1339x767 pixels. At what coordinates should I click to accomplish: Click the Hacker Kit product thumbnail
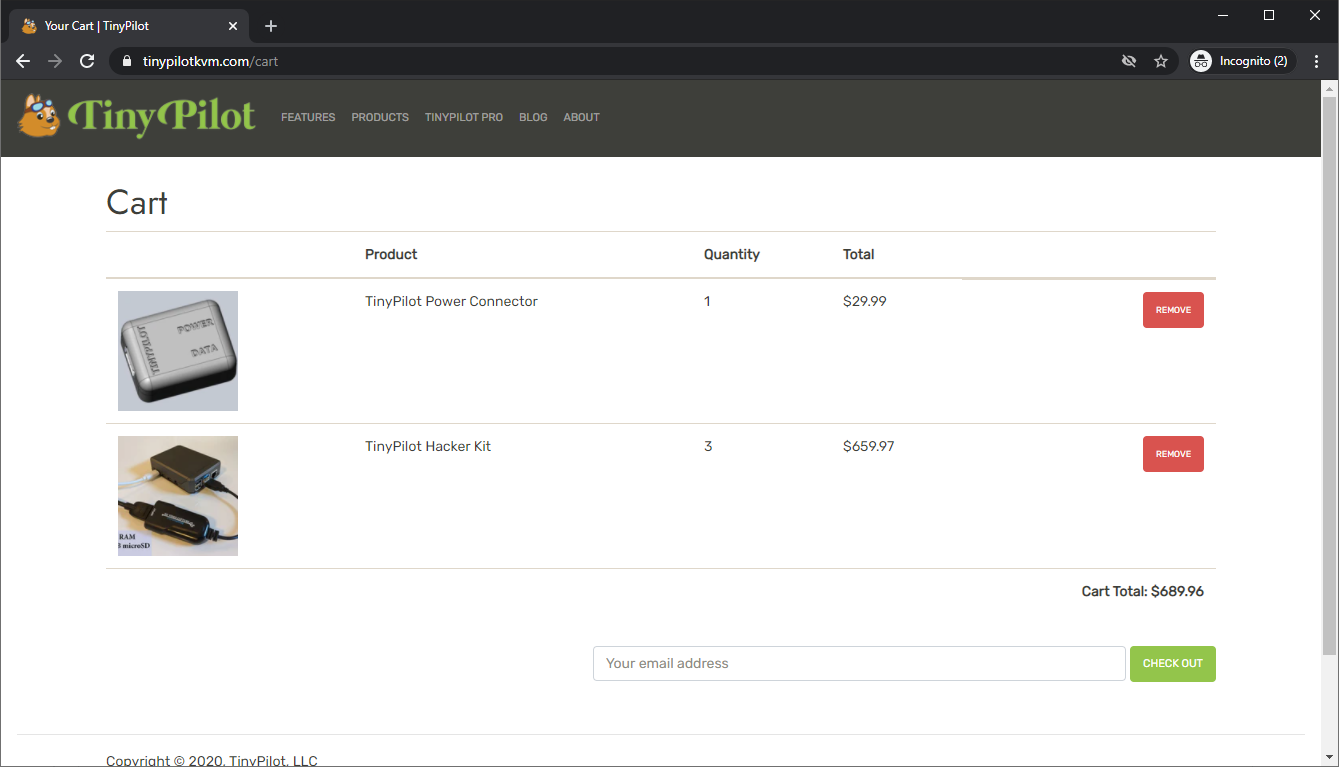pos(178,496)
